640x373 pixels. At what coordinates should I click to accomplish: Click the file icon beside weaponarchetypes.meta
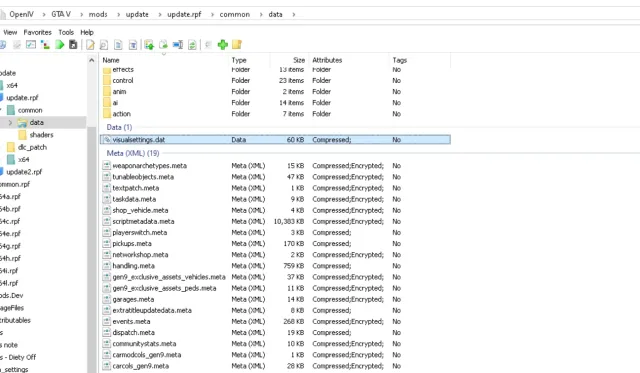[x=107, y=166]
